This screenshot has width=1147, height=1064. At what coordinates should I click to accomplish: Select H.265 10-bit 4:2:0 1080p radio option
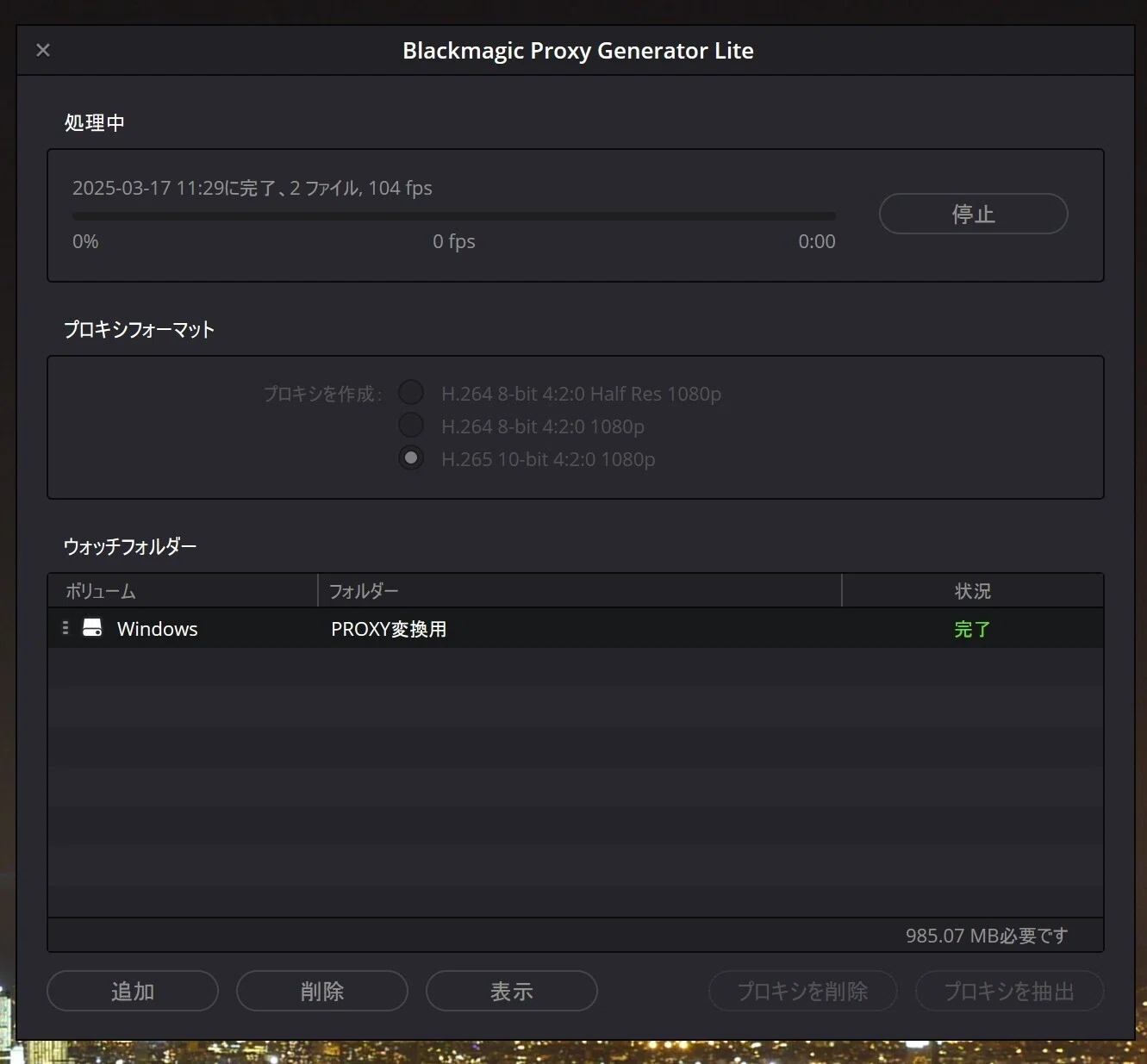[x=411, y=458]
